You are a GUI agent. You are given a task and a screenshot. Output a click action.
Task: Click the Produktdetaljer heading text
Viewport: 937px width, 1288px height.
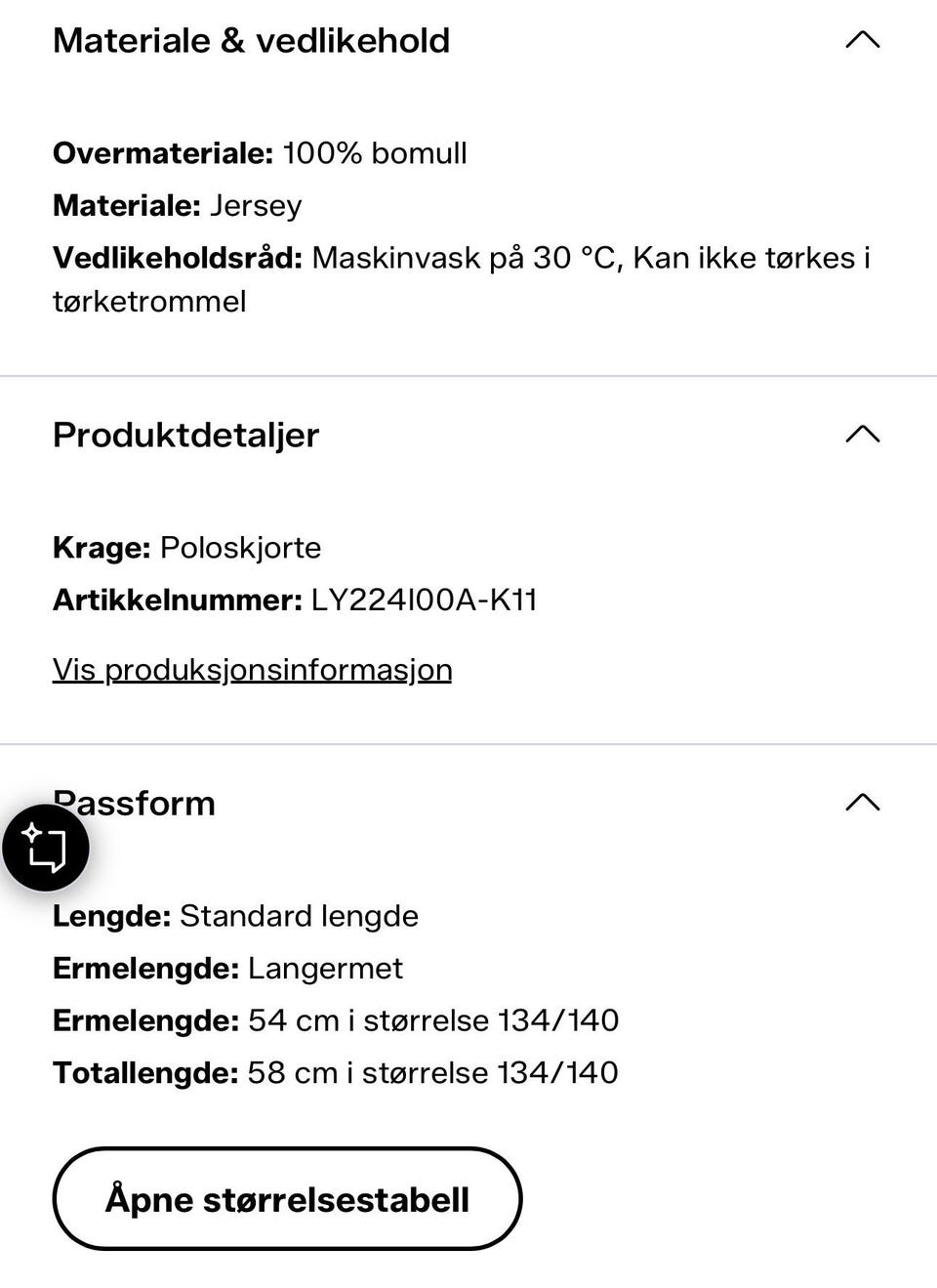(185, 436)
